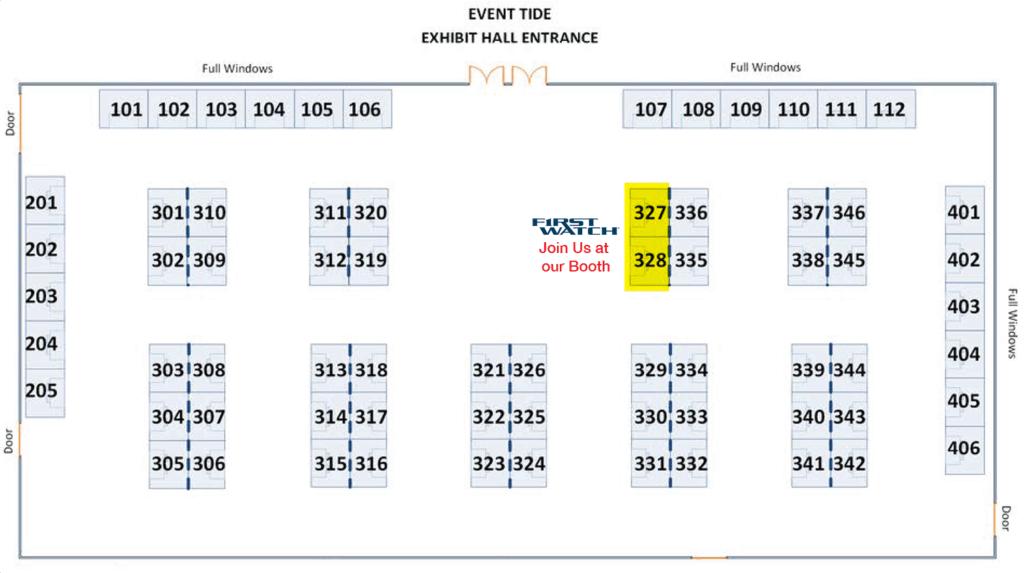Click the First Watch logo
The width and height of the screenshot is (1024, 573).
point(575,226)
